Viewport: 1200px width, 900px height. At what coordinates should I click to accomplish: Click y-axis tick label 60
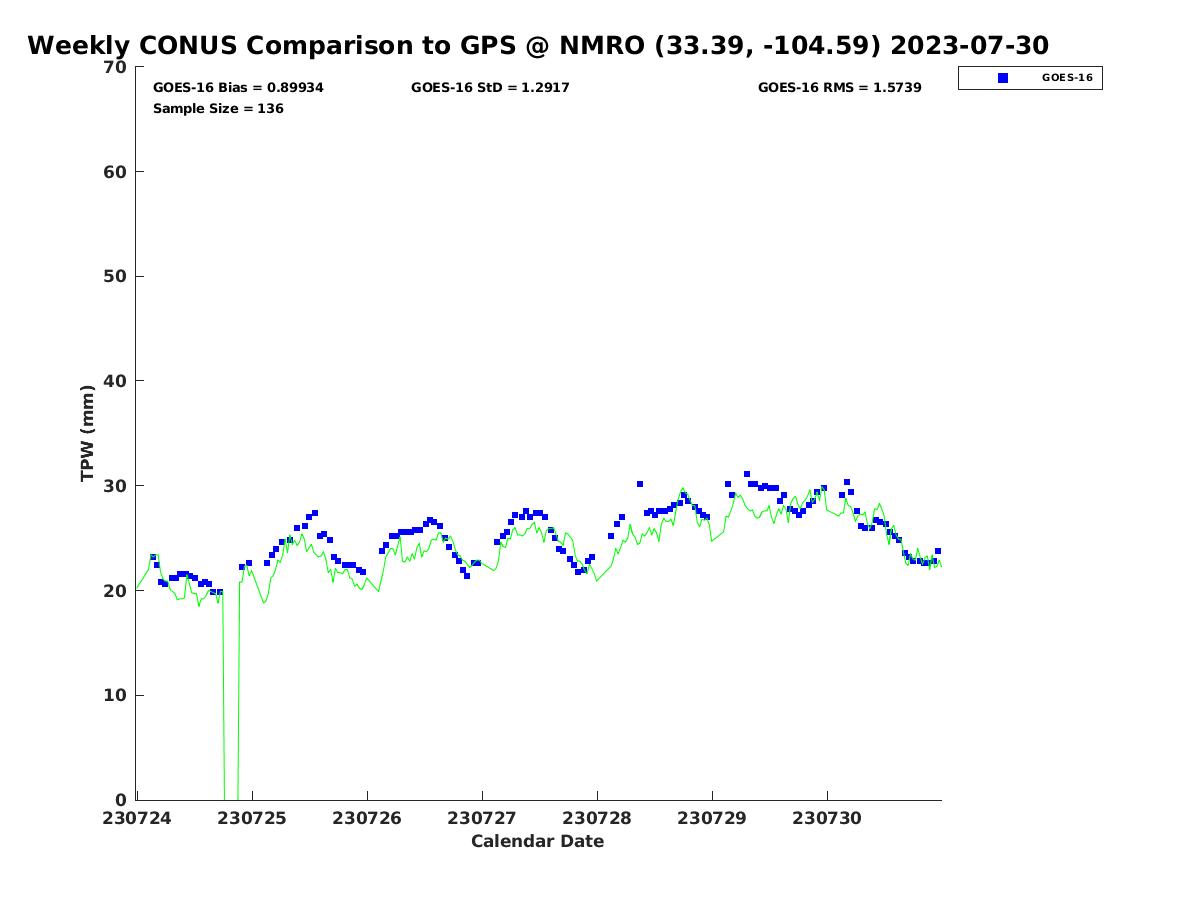[116, 172]
